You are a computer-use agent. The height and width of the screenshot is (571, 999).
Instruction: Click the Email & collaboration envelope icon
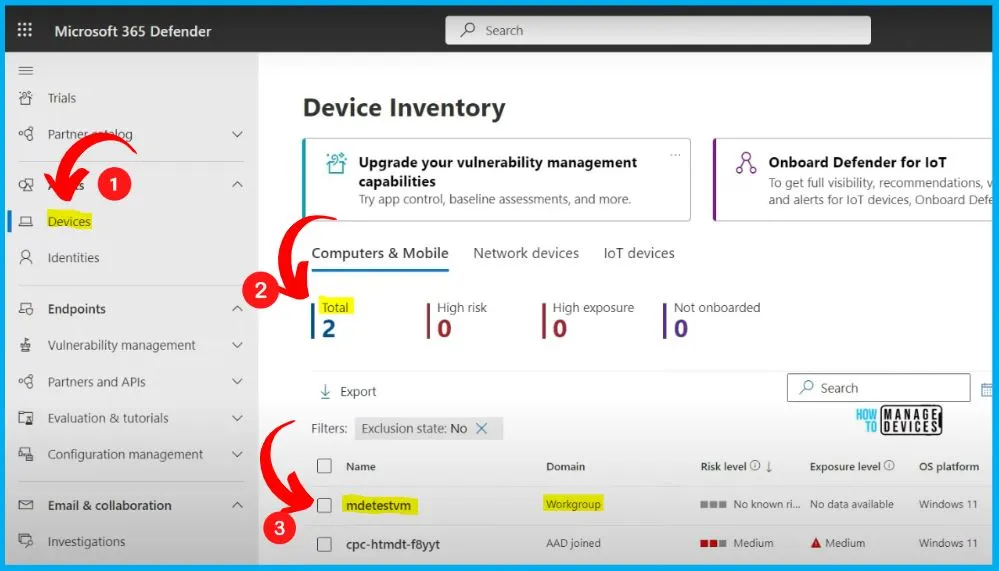tap(25, 505)
